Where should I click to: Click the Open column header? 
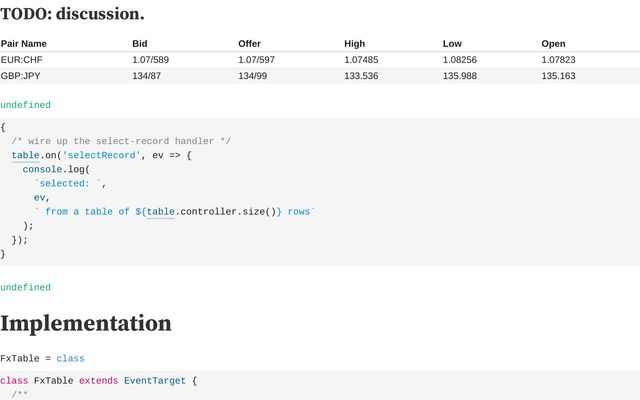pos(553,44)
